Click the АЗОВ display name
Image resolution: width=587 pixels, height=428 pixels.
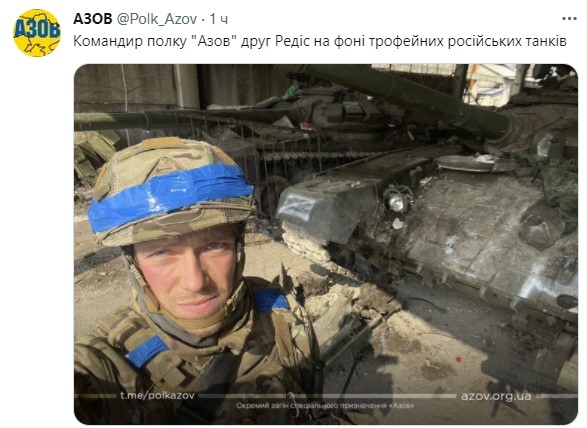tap(92, 19)
